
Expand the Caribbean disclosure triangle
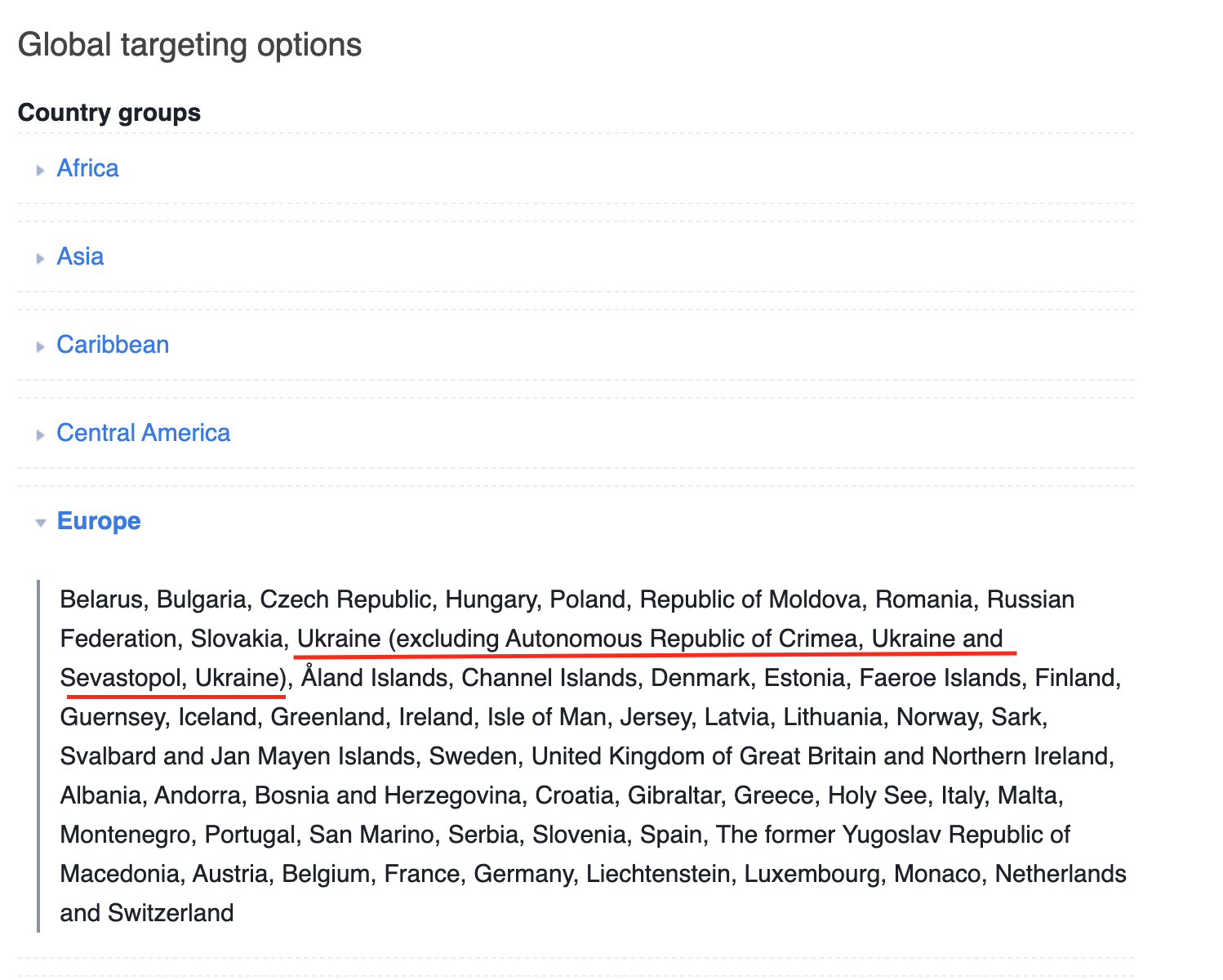point(40,346)
